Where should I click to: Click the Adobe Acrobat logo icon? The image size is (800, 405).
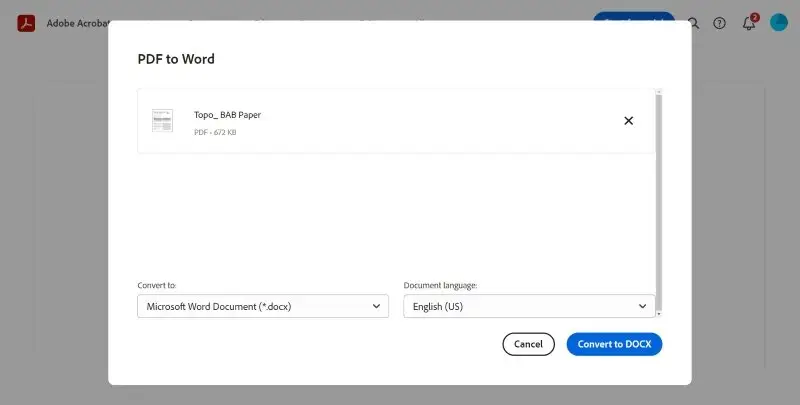[26, 23]
